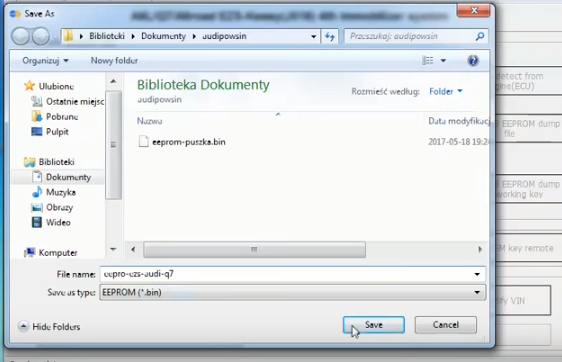Open the Pobrane folder in the sidebar
This screenshot has width=562, height=362.
pos(62,117)
